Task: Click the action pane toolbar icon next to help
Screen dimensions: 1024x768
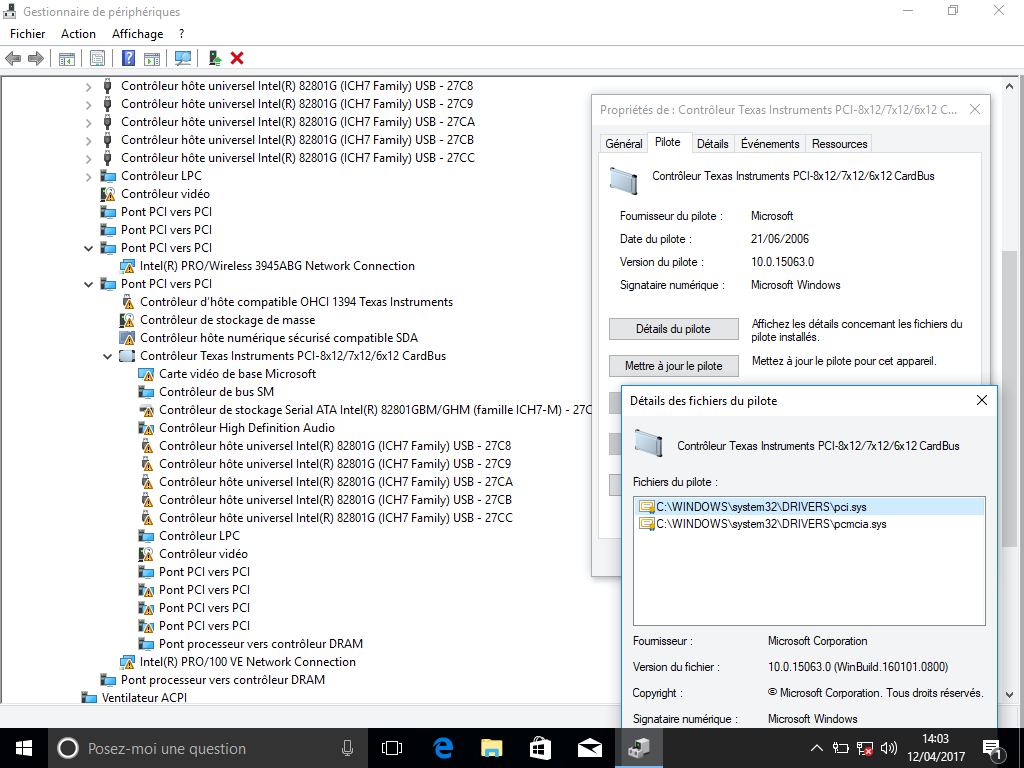Action: coord(152,59)
